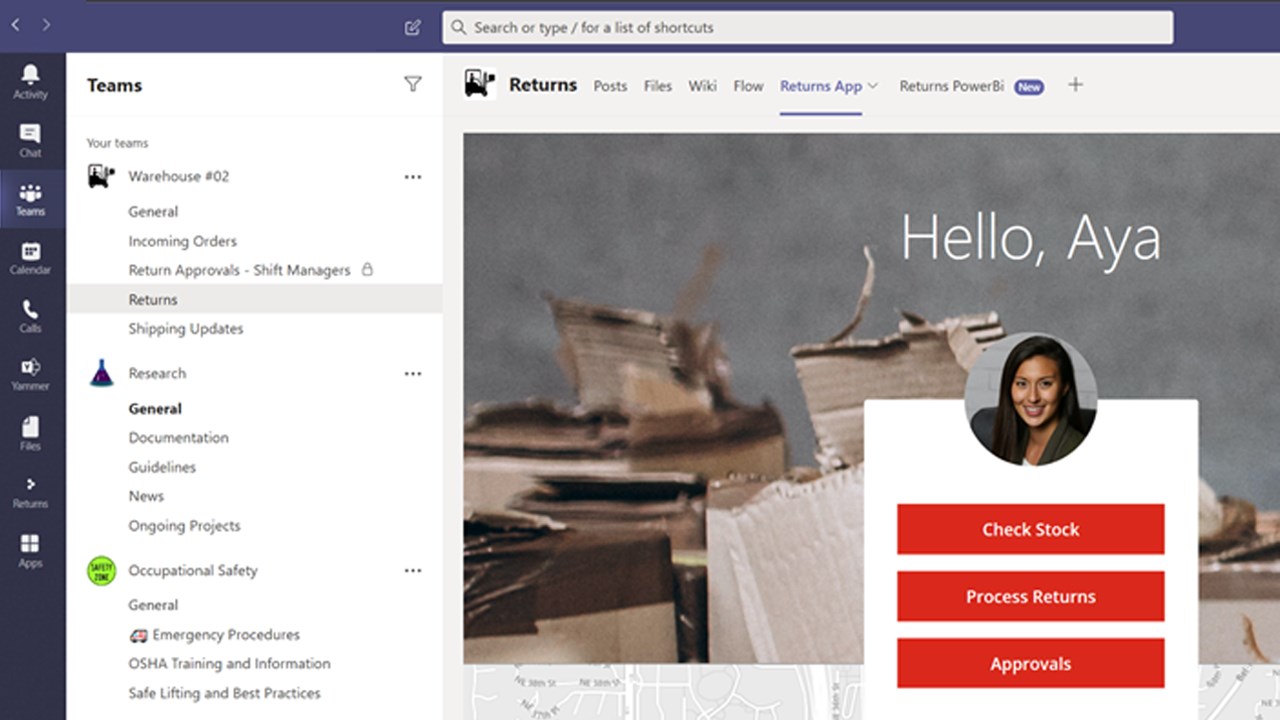The height and width of the screenshot is (720, 1280).
Task: Go back with the left arrow
Action: click(x=15, y=25)
